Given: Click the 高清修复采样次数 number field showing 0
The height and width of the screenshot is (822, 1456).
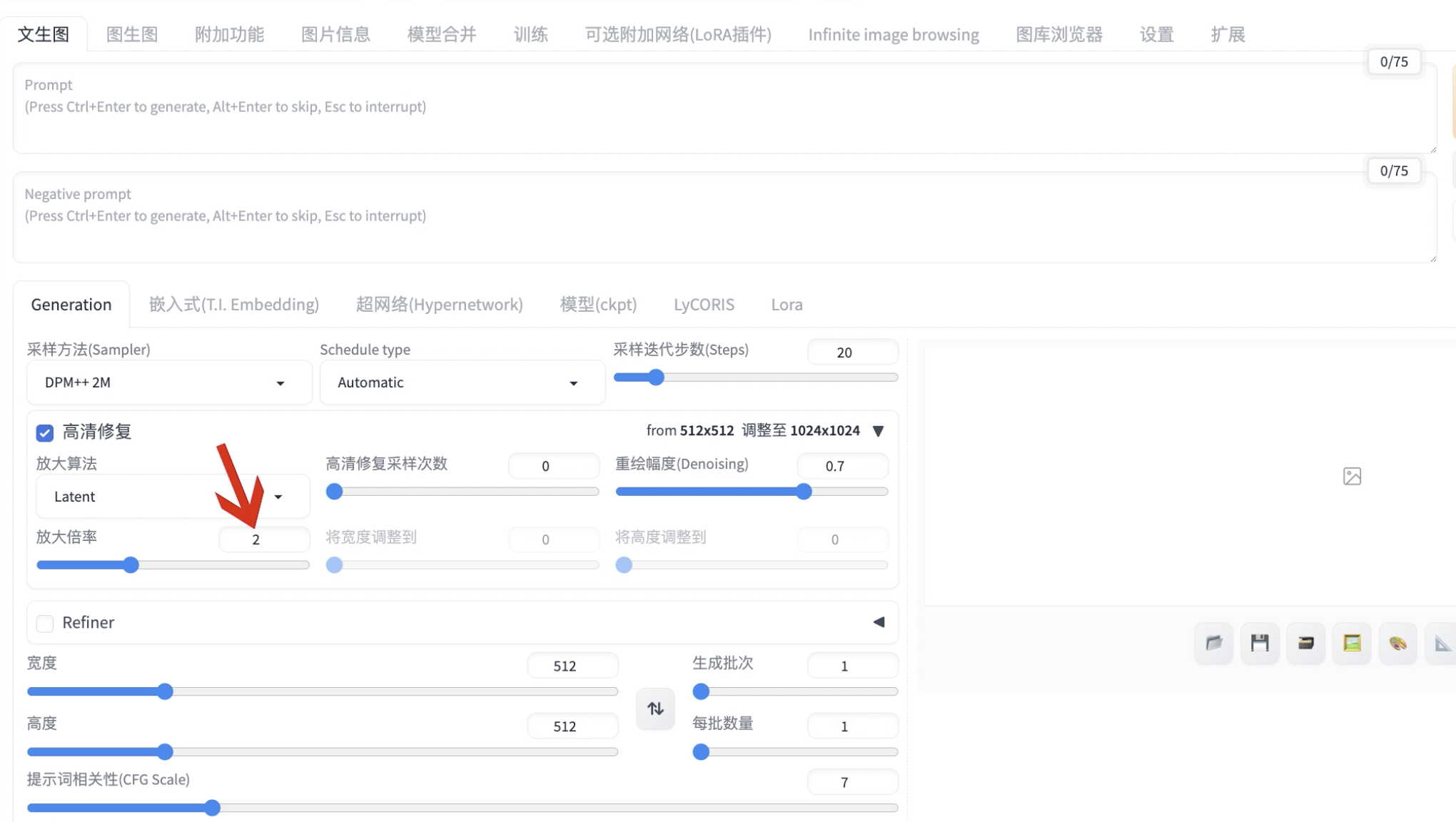Looking at the screenshot, I should pyautogui.click(x=554, y=466).
